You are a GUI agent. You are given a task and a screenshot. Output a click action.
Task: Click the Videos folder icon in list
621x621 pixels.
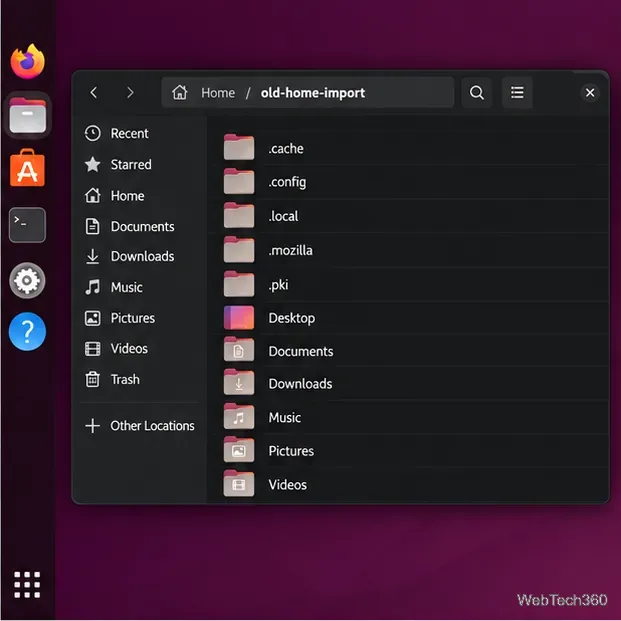(239, 484)
